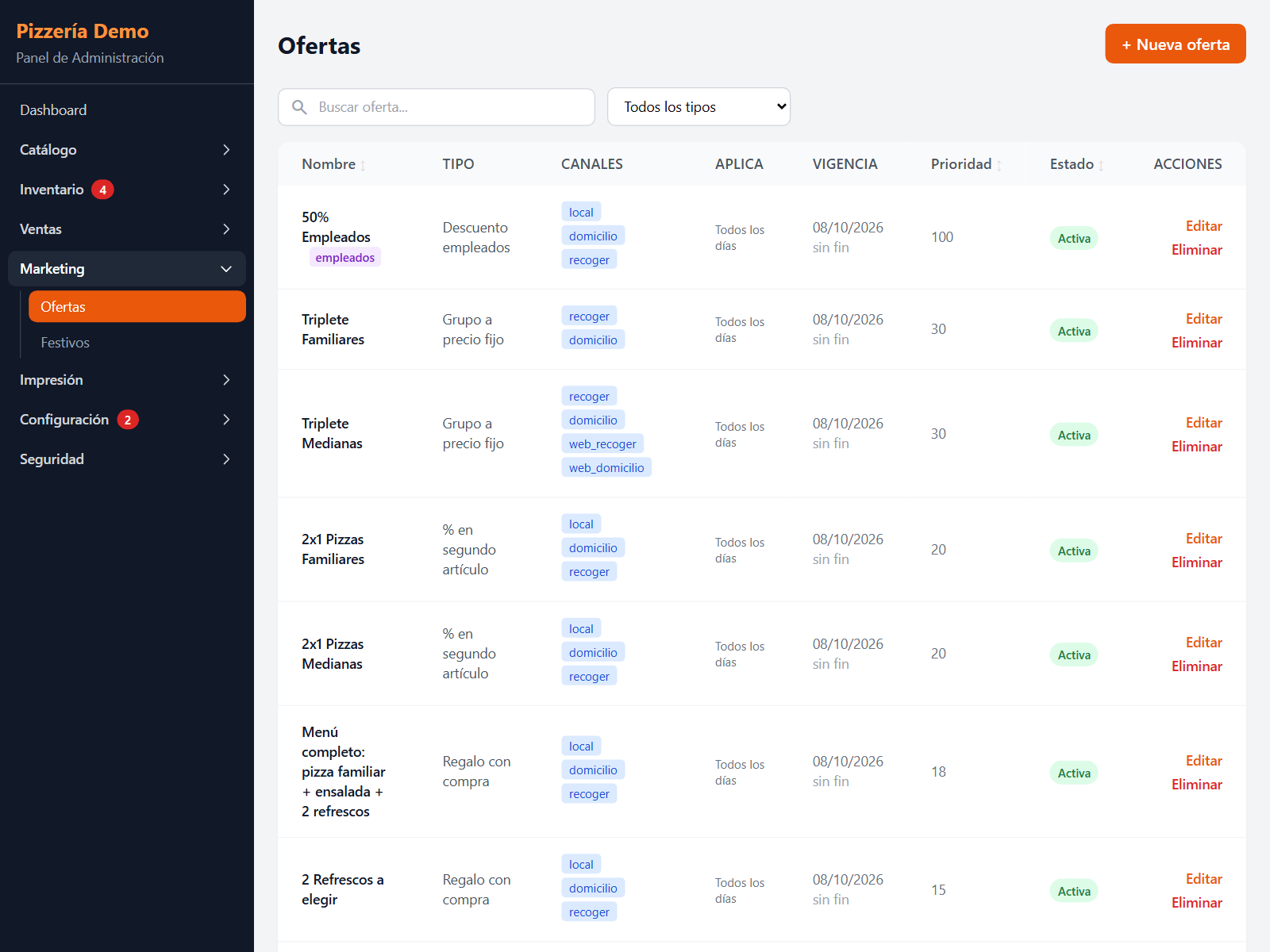Screen dimensions: 1270x952
Task: Collapse the Marketing section chevron
Action: (226, 269)
